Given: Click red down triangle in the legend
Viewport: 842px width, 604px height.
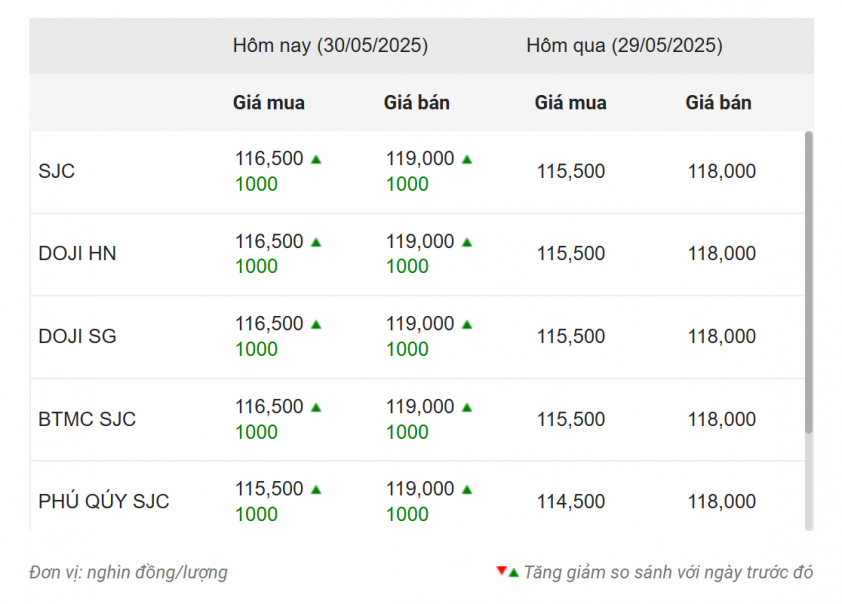Looking at the screenshot, I should tap(502, 571).
